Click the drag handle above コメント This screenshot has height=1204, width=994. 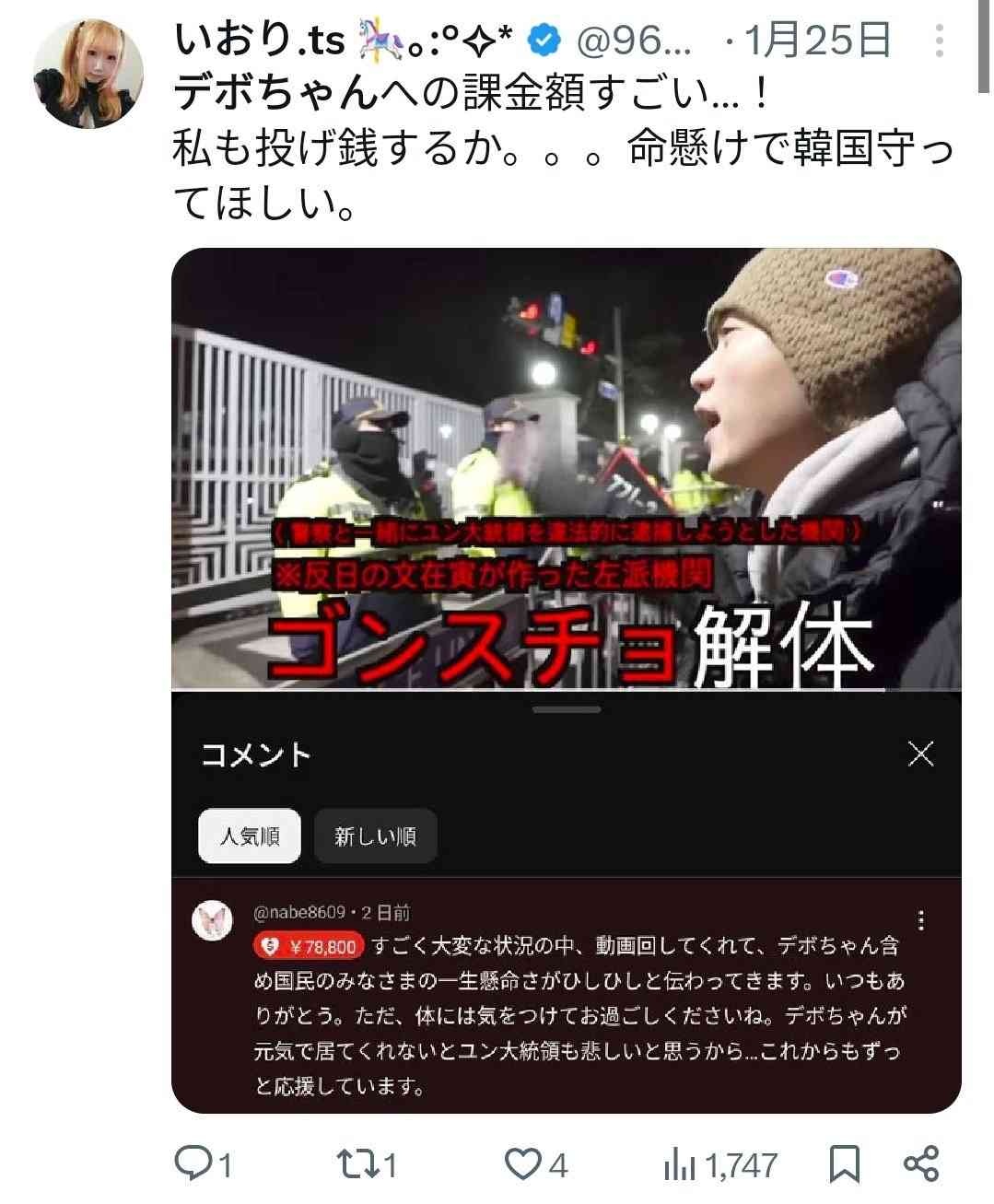(567, 709)
